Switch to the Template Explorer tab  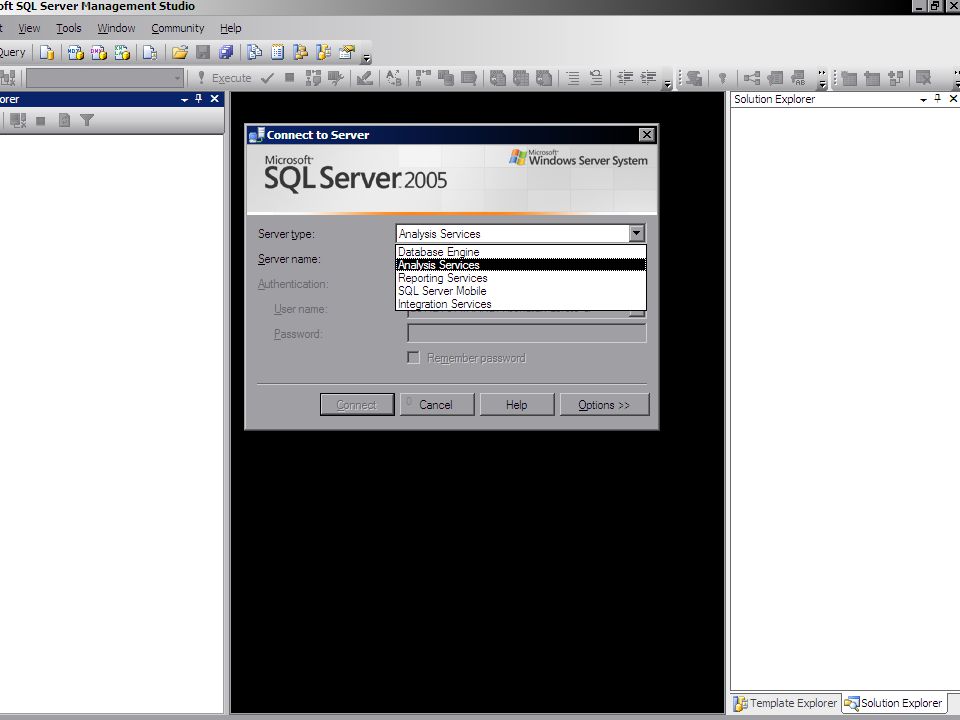point(786,703)
